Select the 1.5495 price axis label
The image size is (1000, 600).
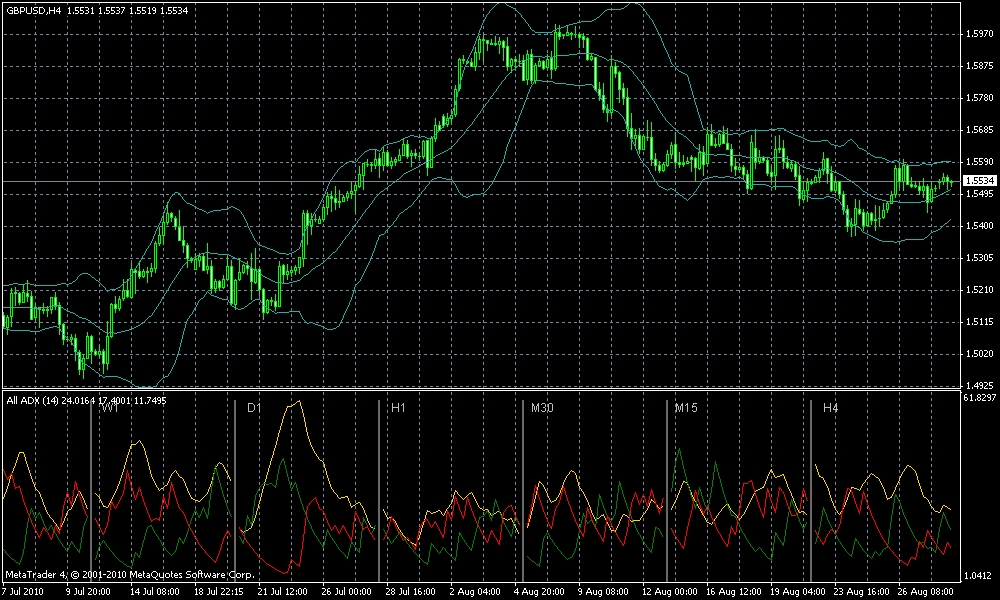tap(980, 194)
